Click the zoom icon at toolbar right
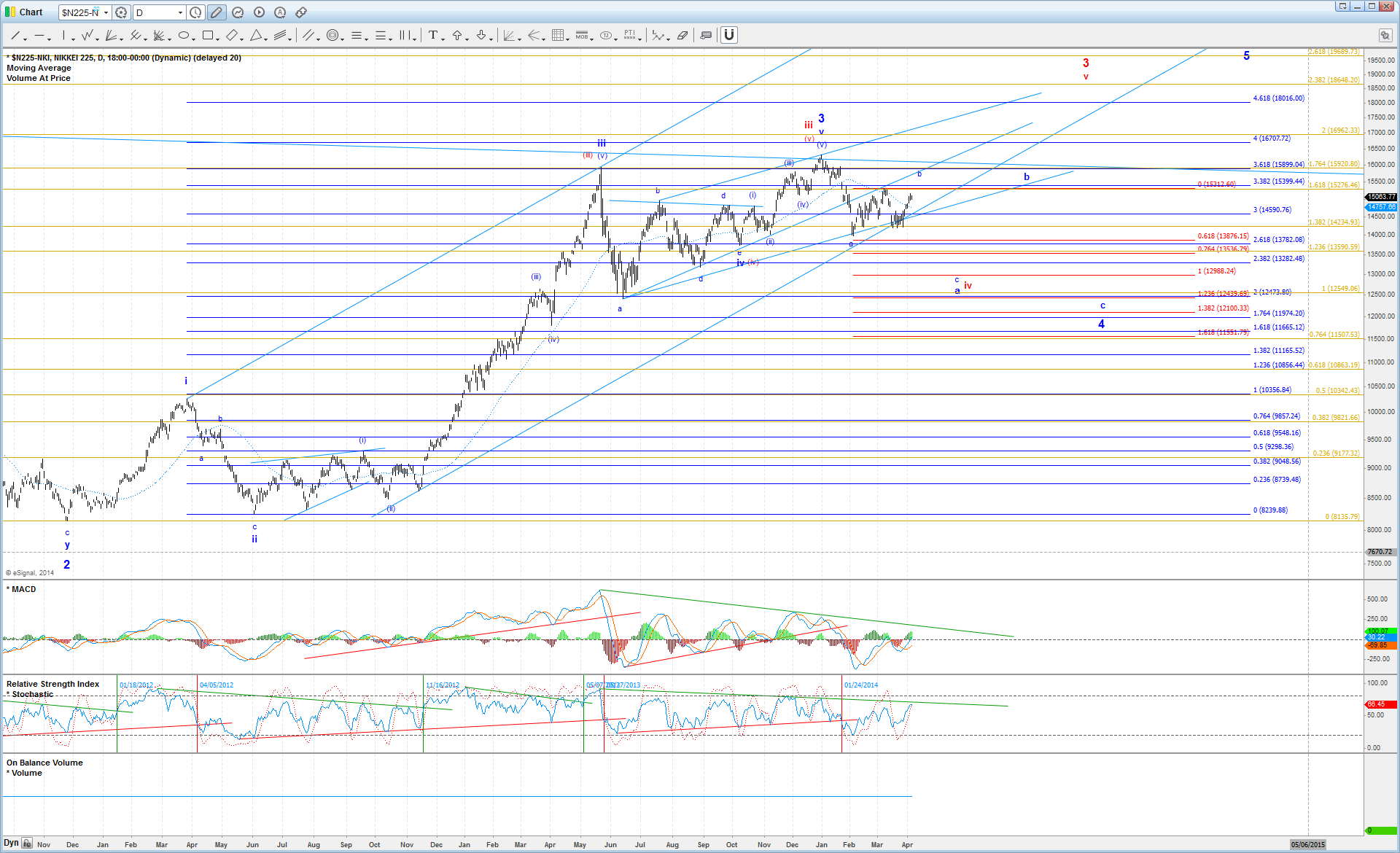 point(1384,35)
